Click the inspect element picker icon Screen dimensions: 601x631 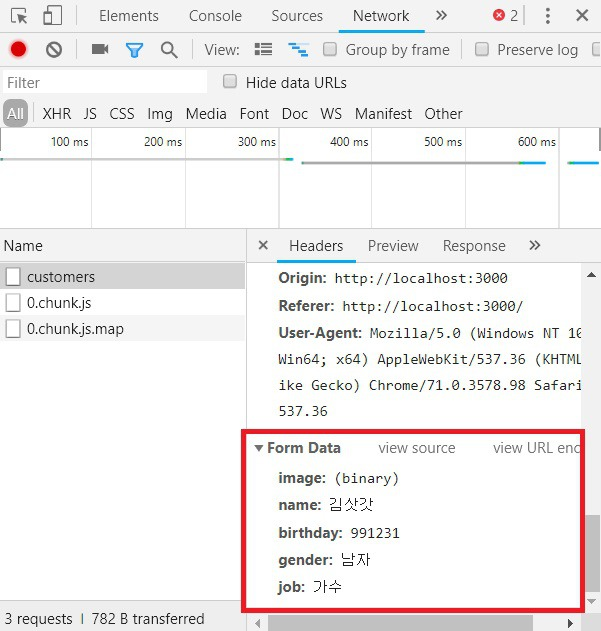pos(19,15)
